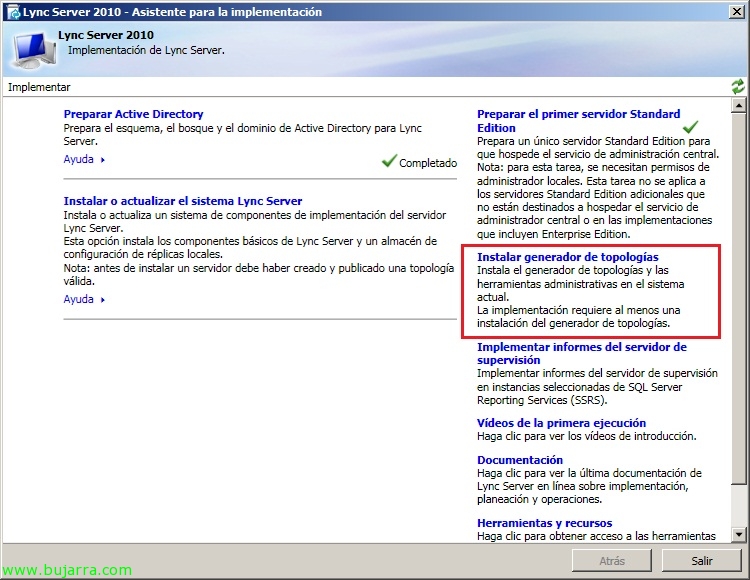Open Herramientas y recursos link
The width and height of the screenshot is (750, 580).
[544, 523]
